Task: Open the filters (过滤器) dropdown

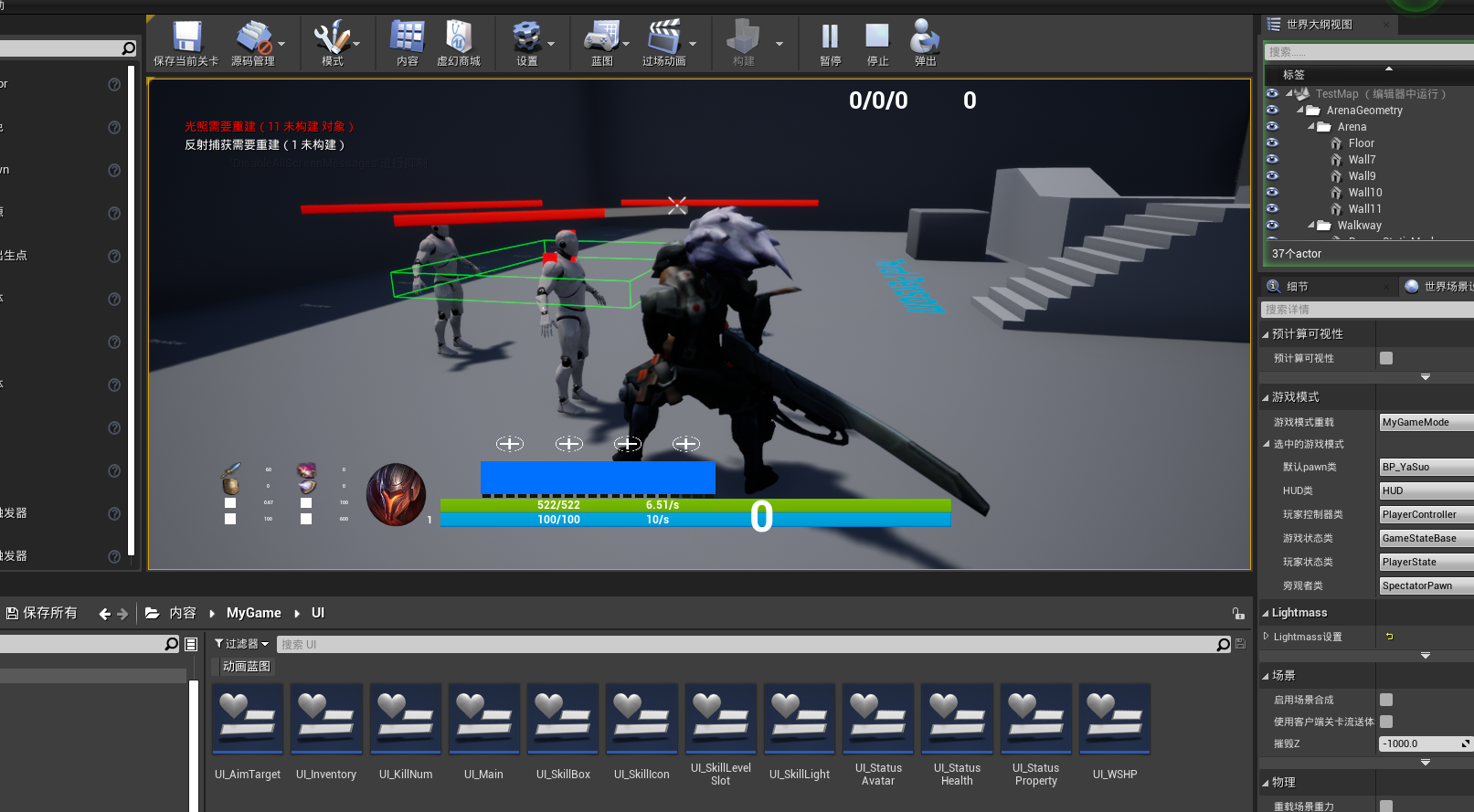Action: pyautogui.click(x=242, y=644)
